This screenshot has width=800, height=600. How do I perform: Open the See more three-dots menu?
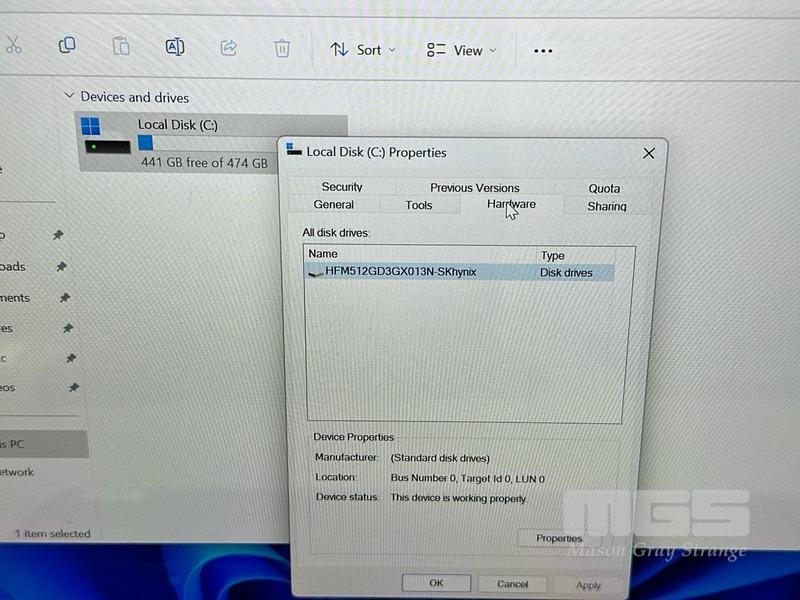click(543, 51)
